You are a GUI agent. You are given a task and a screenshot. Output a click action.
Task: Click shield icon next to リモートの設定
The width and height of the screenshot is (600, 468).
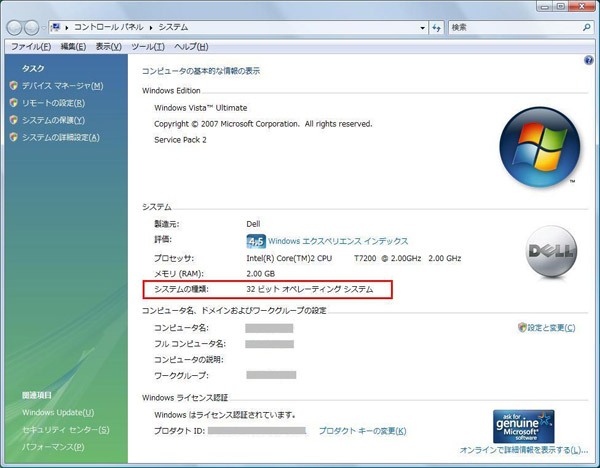tap(14, 103)
